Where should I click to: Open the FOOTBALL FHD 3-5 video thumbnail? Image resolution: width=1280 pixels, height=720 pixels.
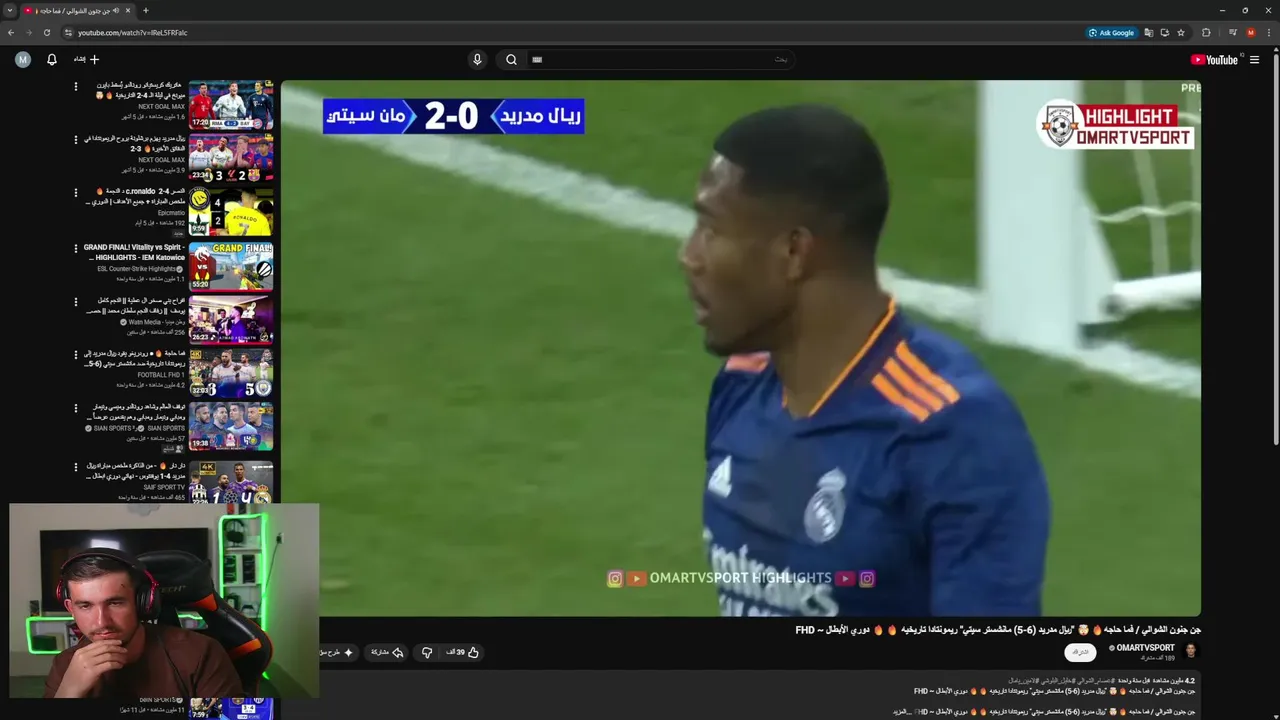pos(231,372)
